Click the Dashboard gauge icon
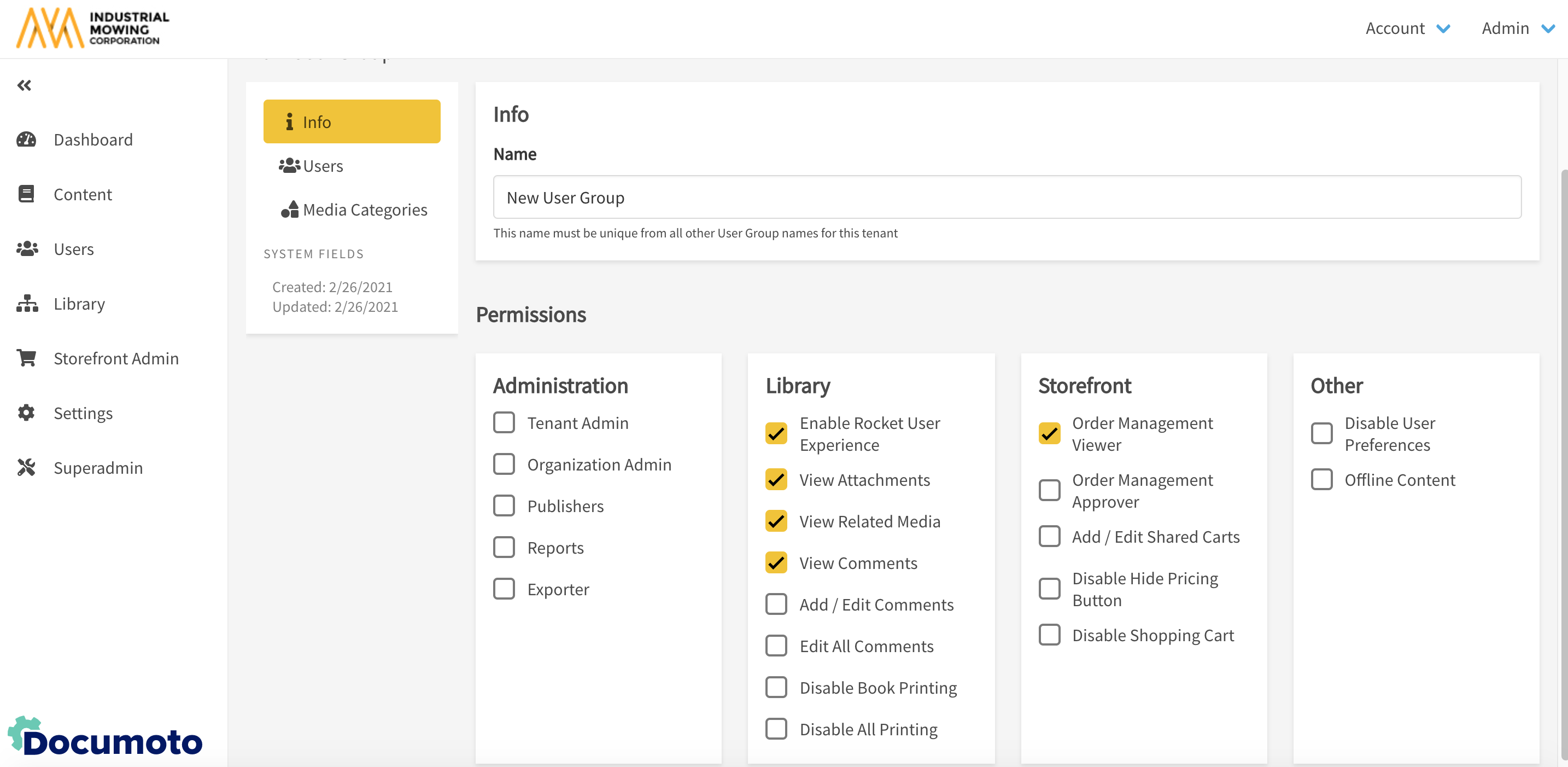This screenshot has width=1568, height=767. [x=26, y=140]
